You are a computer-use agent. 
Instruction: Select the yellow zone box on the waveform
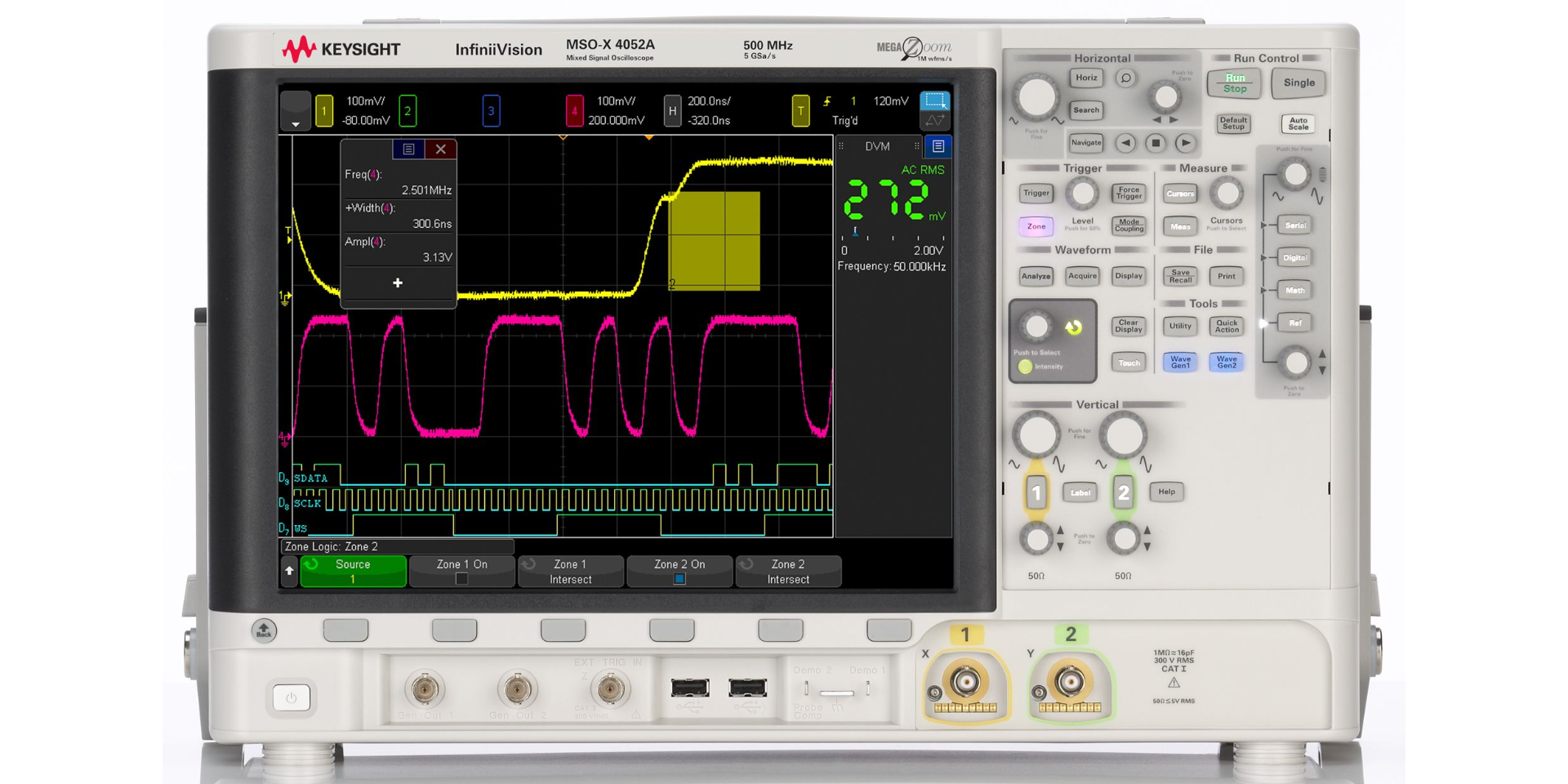point(714,241)
